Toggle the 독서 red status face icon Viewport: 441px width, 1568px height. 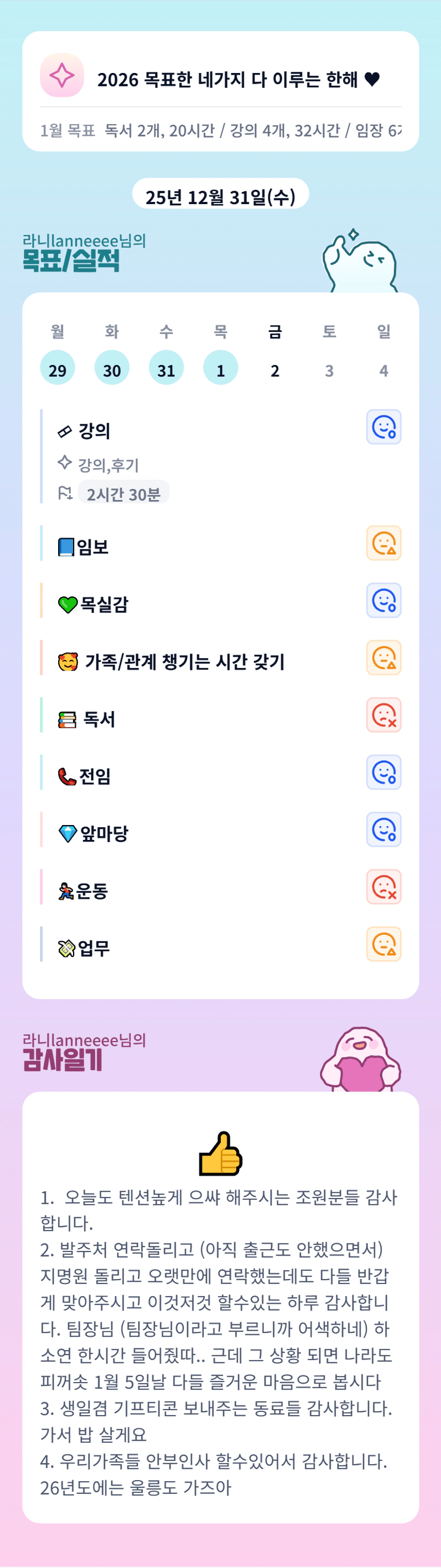click(x=384, y=715)
